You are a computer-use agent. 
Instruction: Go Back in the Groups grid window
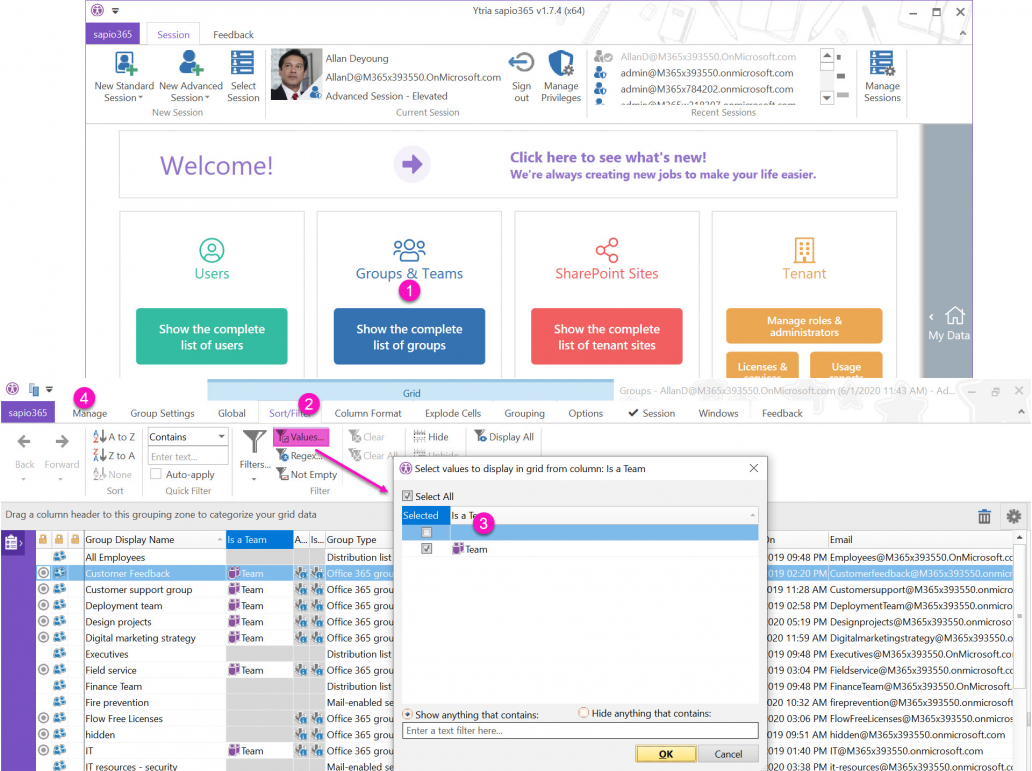(x=24, y=450)
